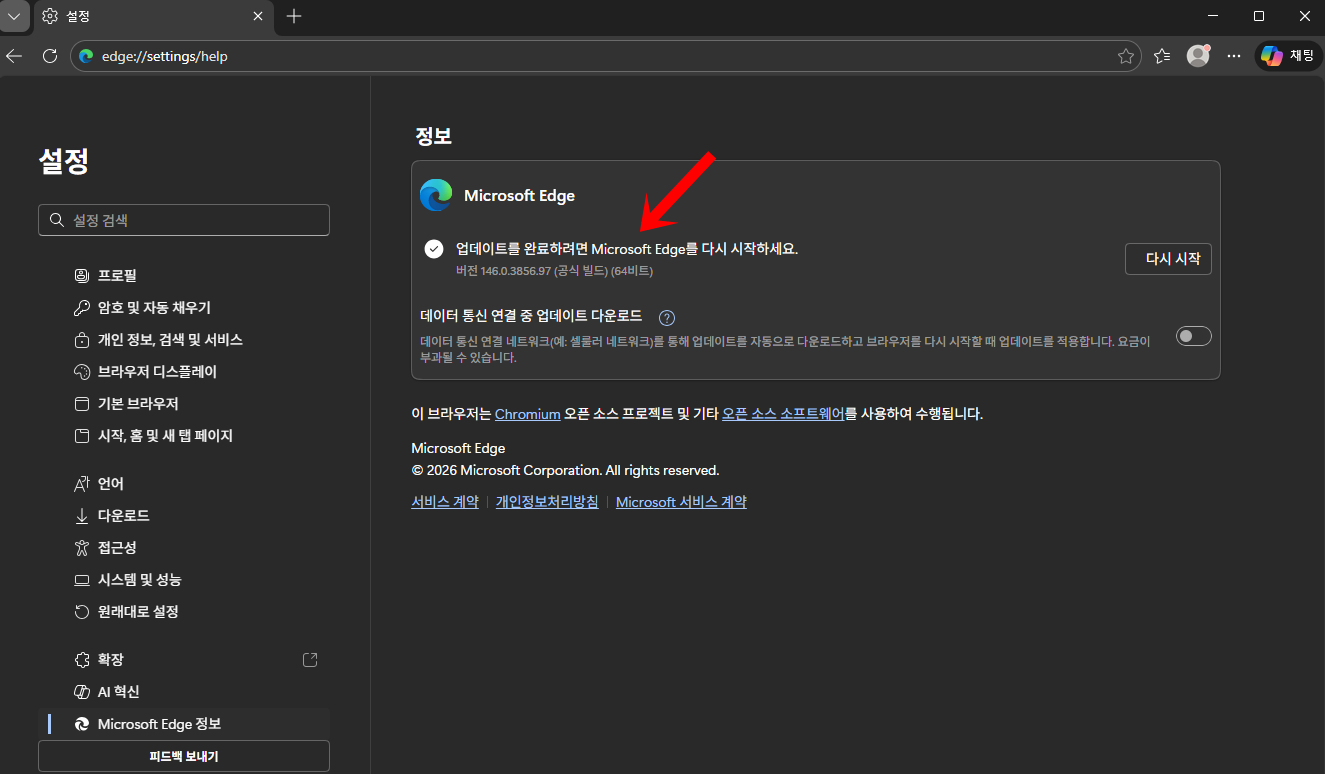The image size is (1325, 774).
Task: Open 접근성 settings section
Action: coord(184,548)
